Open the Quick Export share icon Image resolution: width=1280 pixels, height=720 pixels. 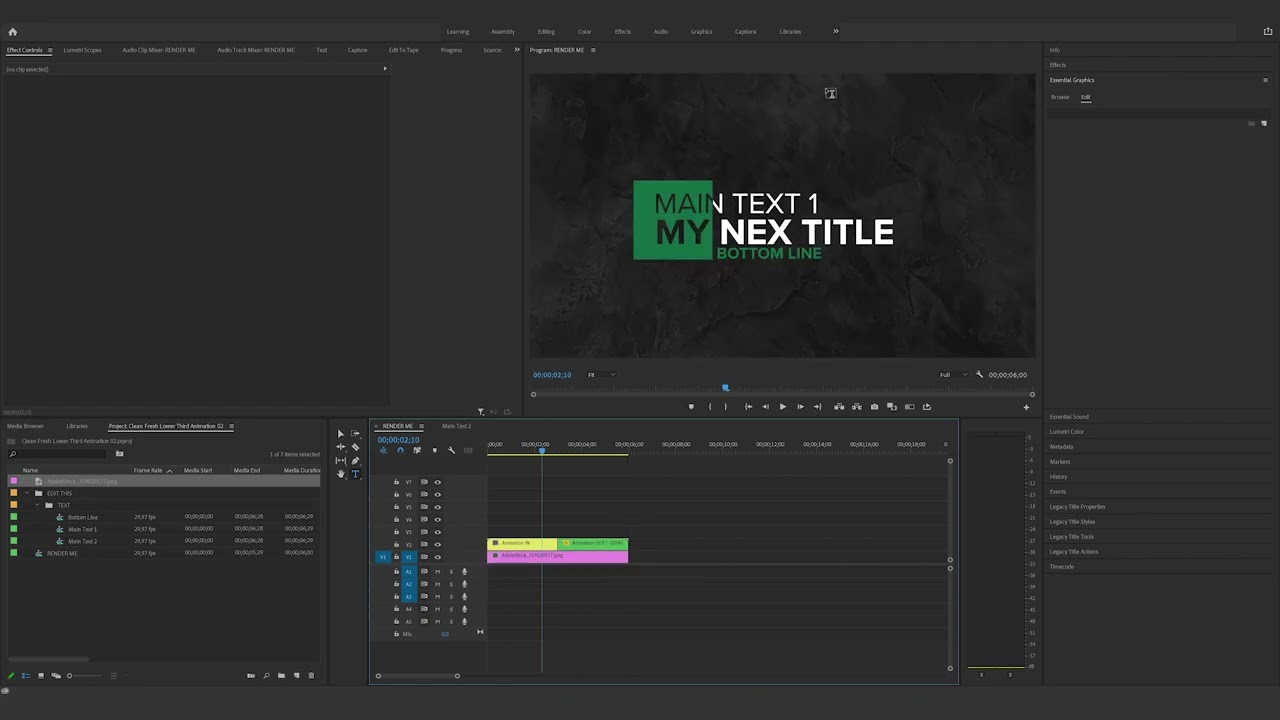click(x=1268, y=32)
